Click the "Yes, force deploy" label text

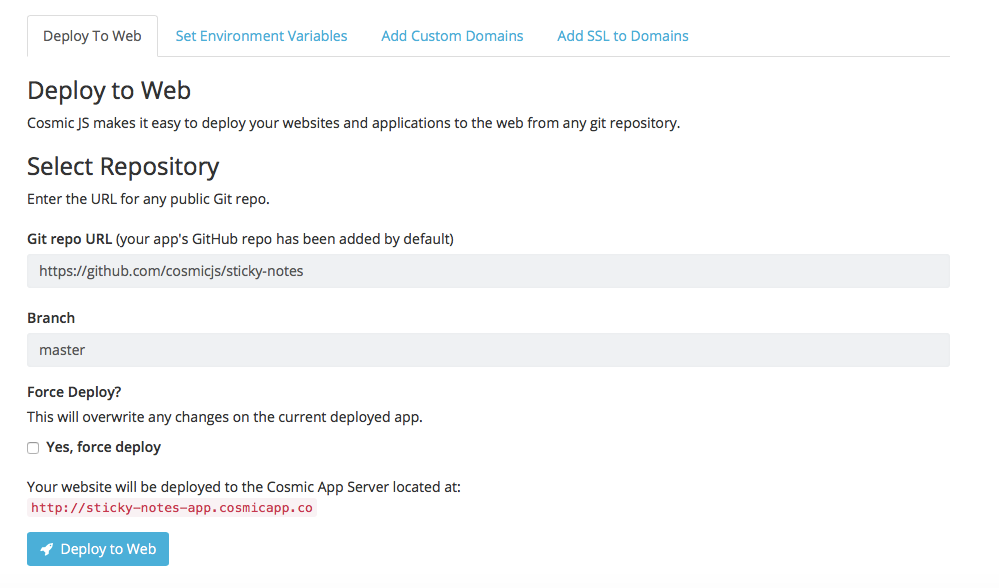coord(103,447)
